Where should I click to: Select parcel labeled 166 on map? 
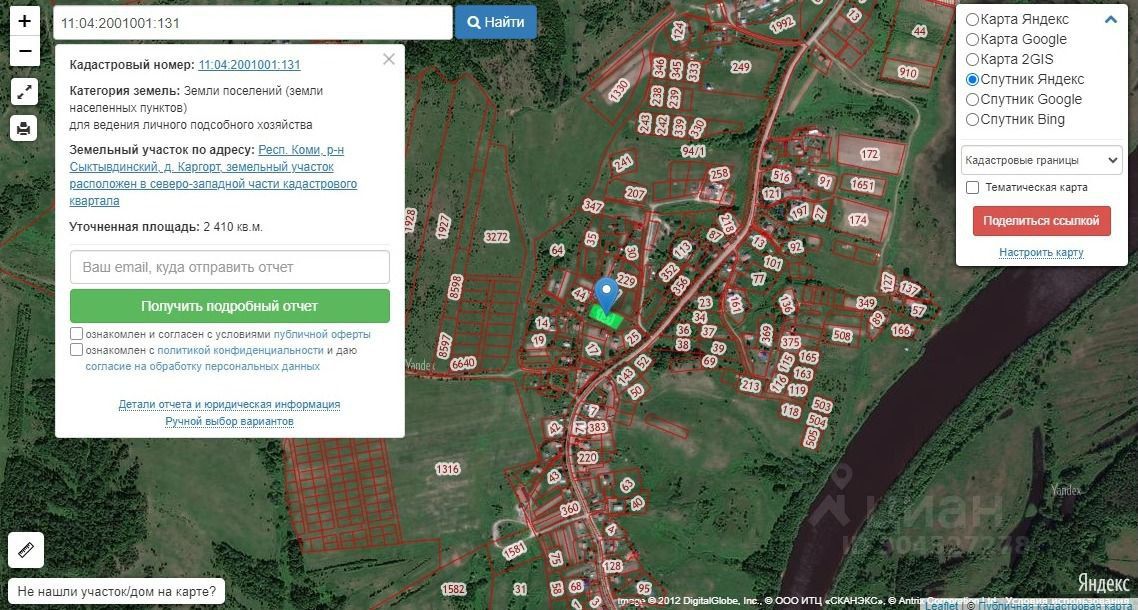(x=901, y=330)
